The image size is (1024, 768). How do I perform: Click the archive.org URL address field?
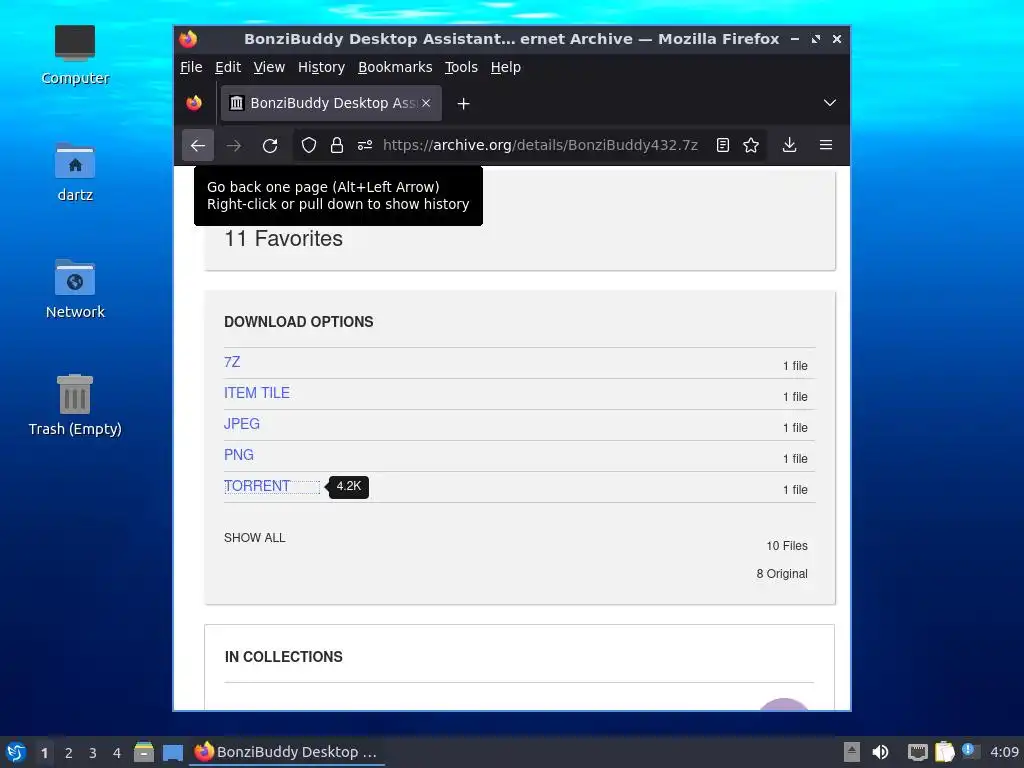point(541,145)
